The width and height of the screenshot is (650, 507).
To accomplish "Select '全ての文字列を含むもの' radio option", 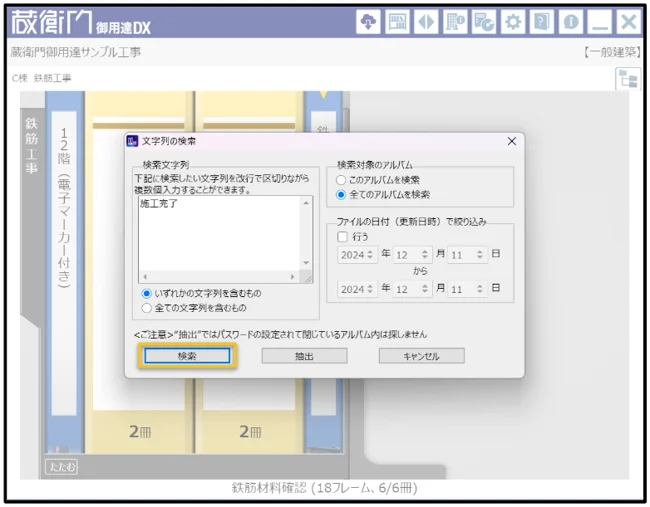I will tap(147, 308).
